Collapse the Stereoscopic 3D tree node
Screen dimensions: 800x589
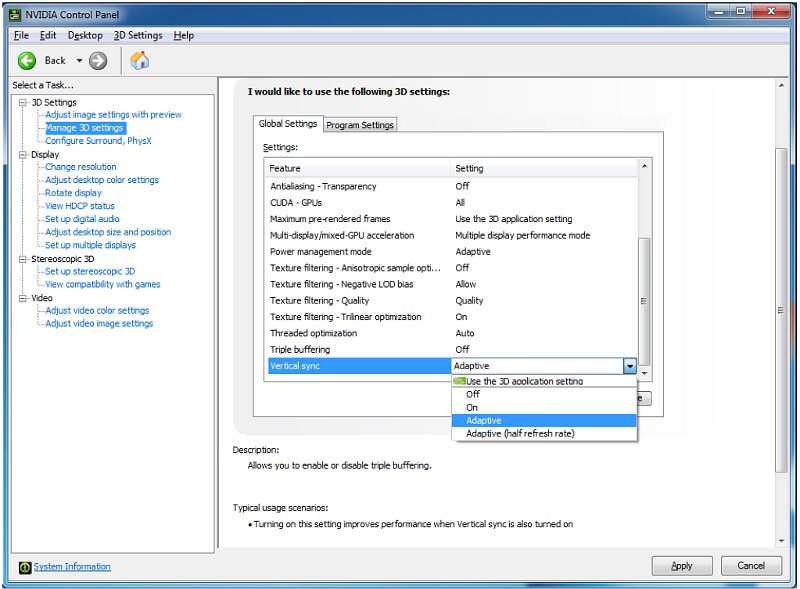[x=22, y=259]
